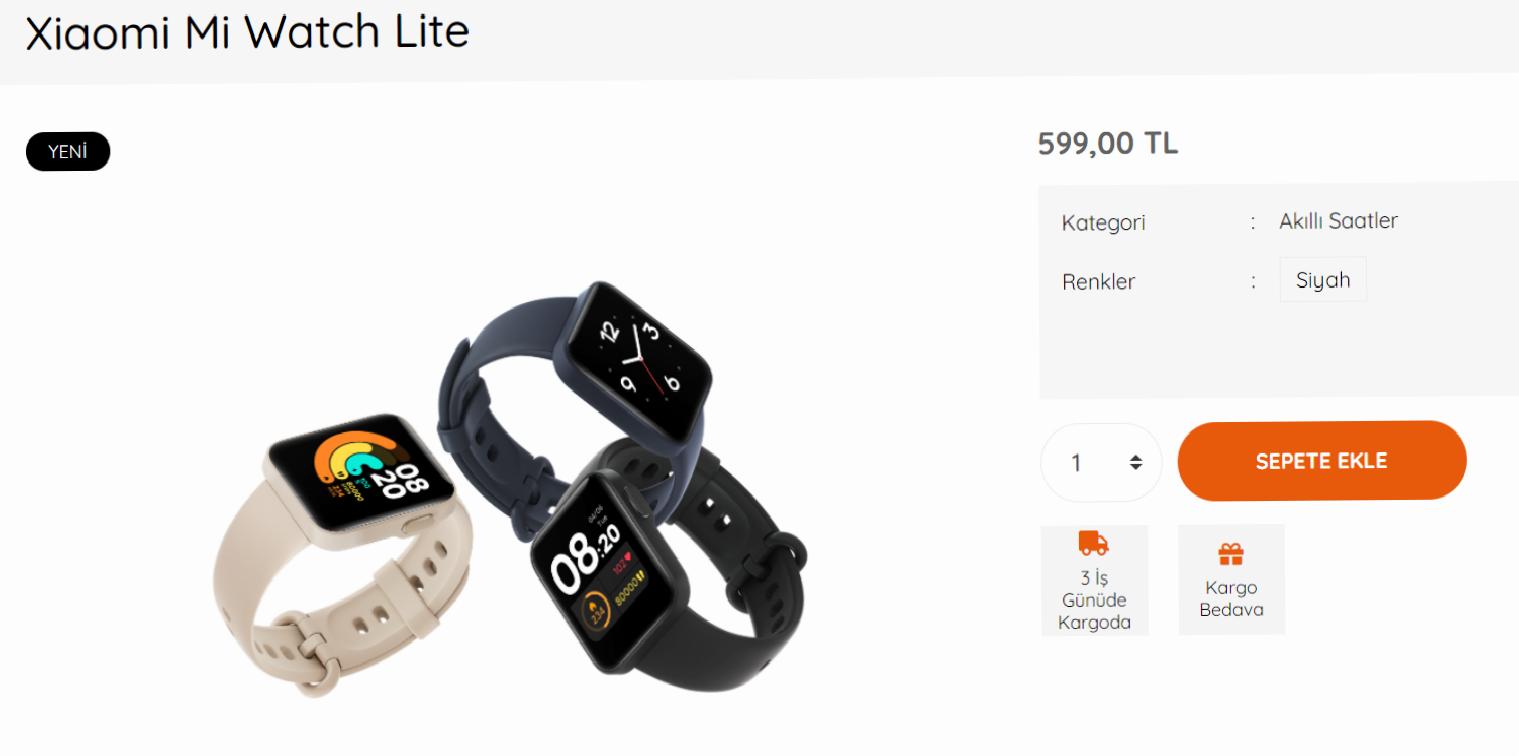Click the 3 İş Günüde Kargoda label
This screenshot has width=1519, height=756.
click(x=1094, y=600)
